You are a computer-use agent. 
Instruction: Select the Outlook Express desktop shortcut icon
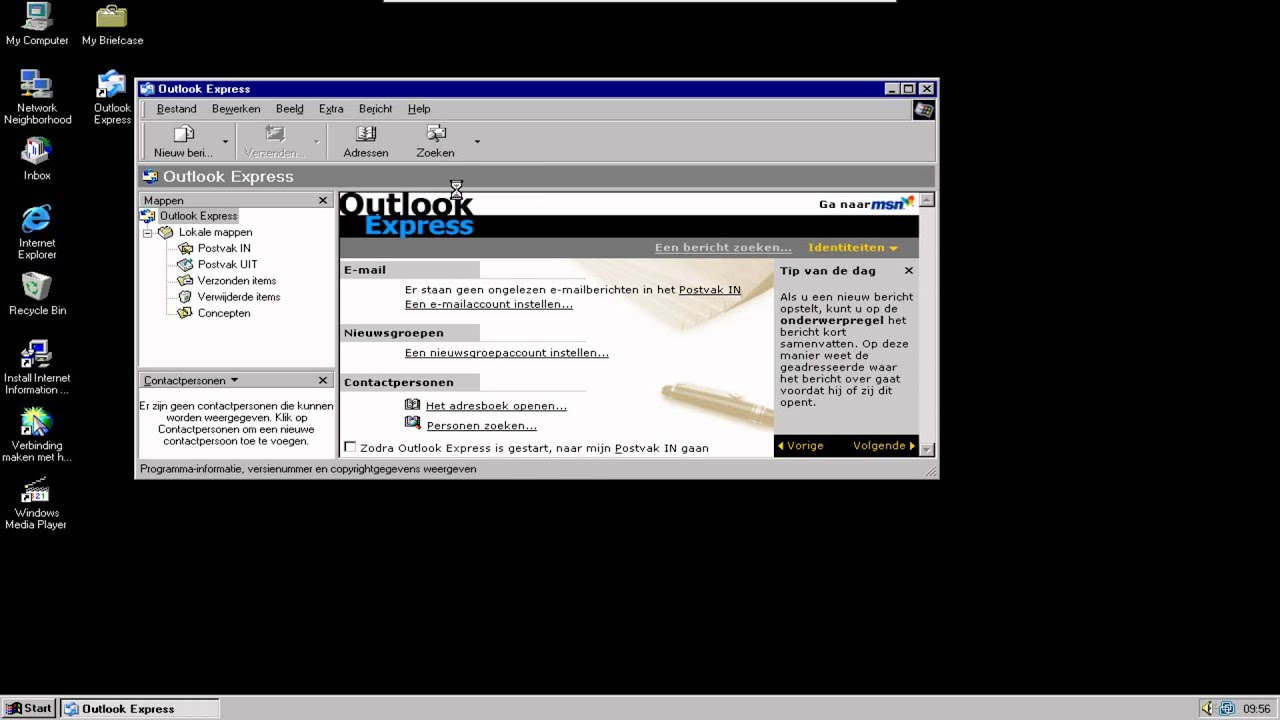point(111,84)
